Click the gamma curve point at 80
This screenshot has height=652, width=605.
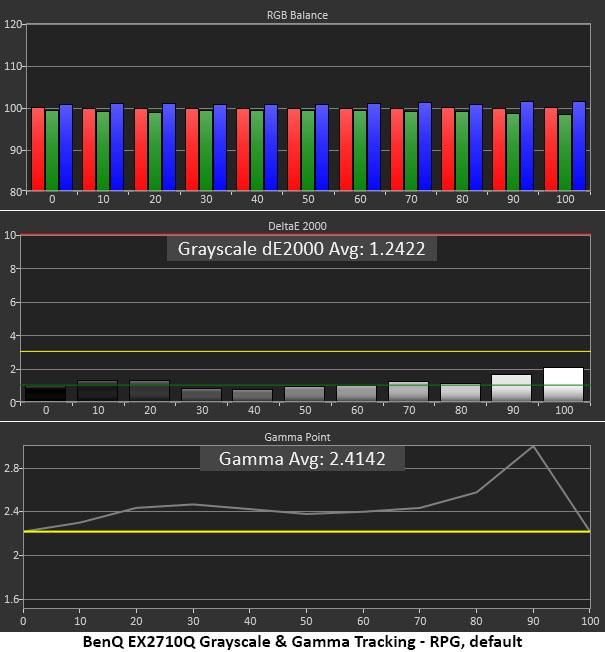(477, 492)
